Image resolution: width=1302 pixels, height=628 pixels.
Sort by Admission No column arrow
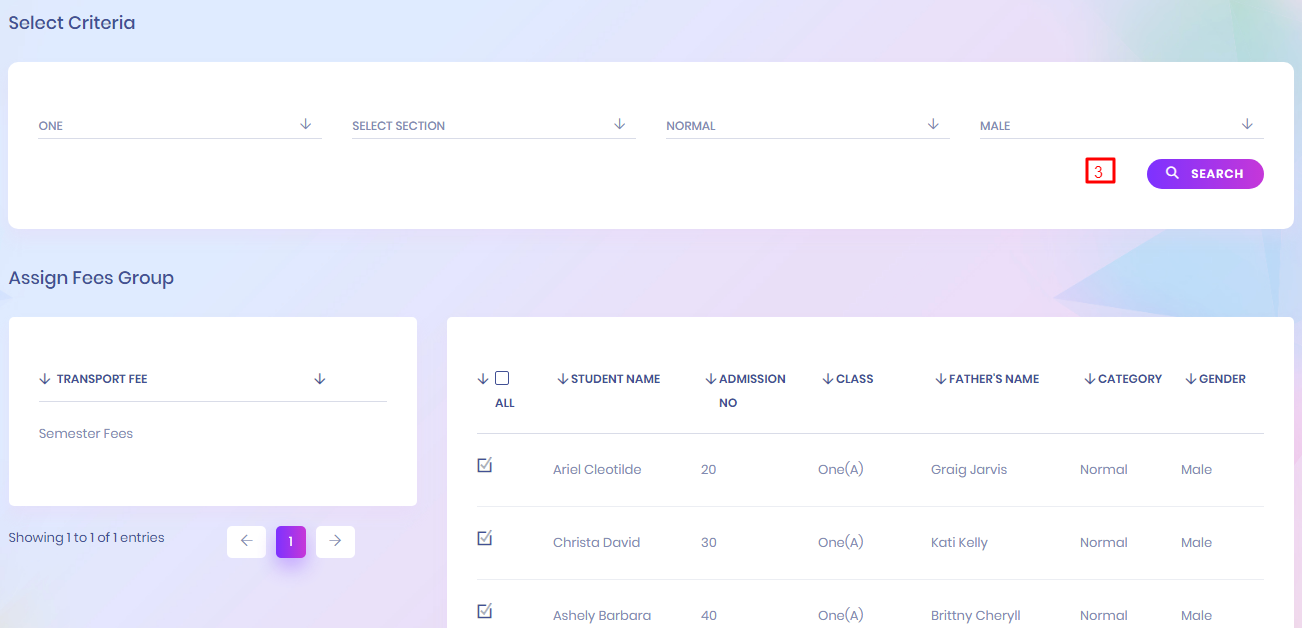(x=711, y=379)
